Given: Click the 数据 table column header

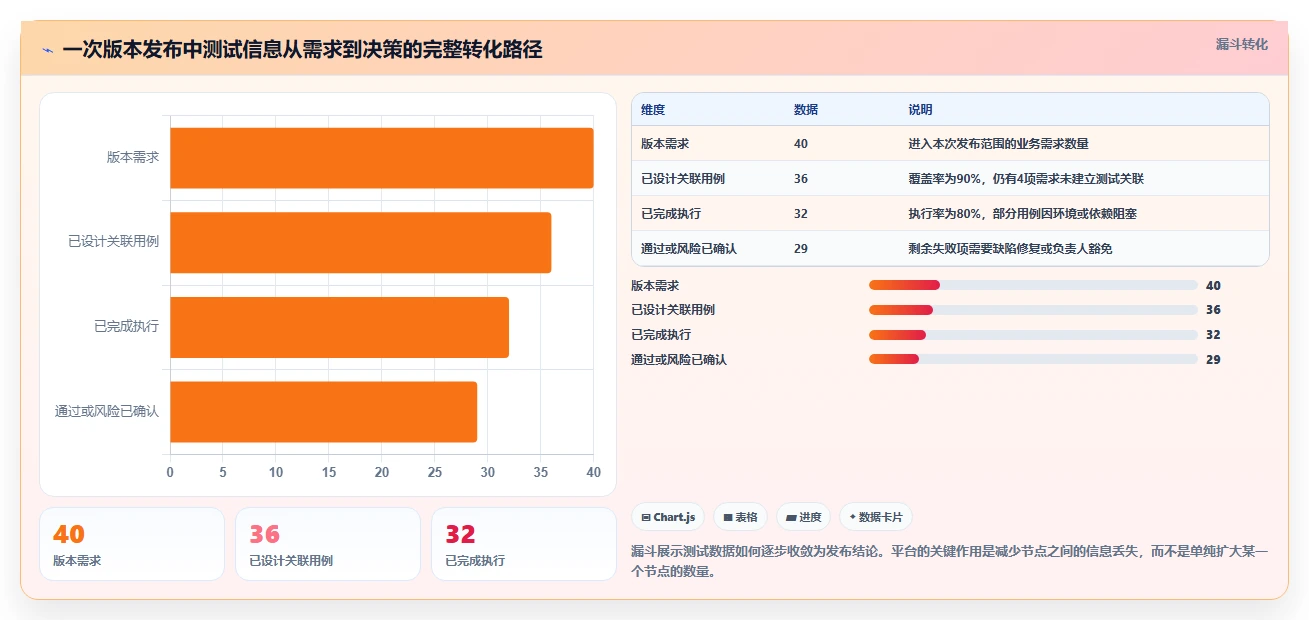Looking at the screenshot, I should click(806, 110).
